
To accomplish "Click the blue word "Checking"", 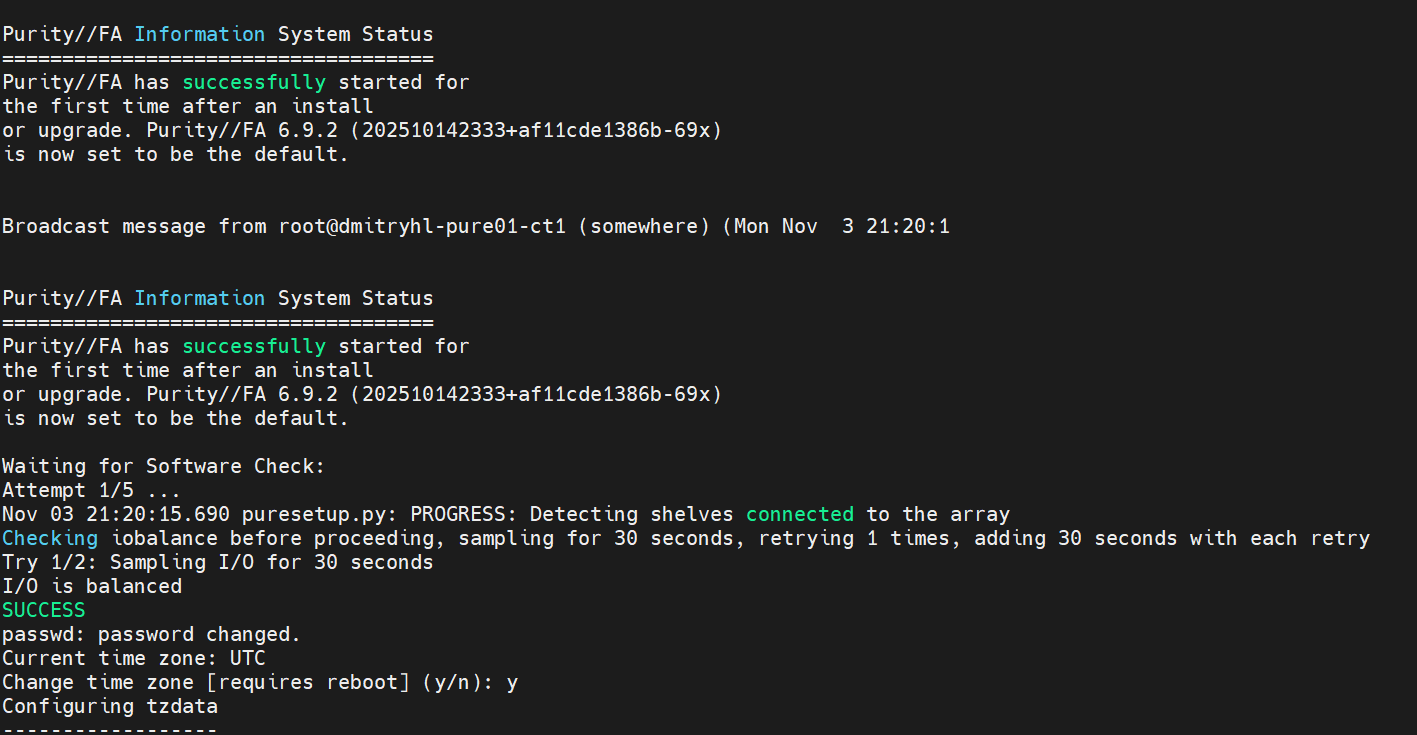I will pyautogui.click(x=50, y=538).
